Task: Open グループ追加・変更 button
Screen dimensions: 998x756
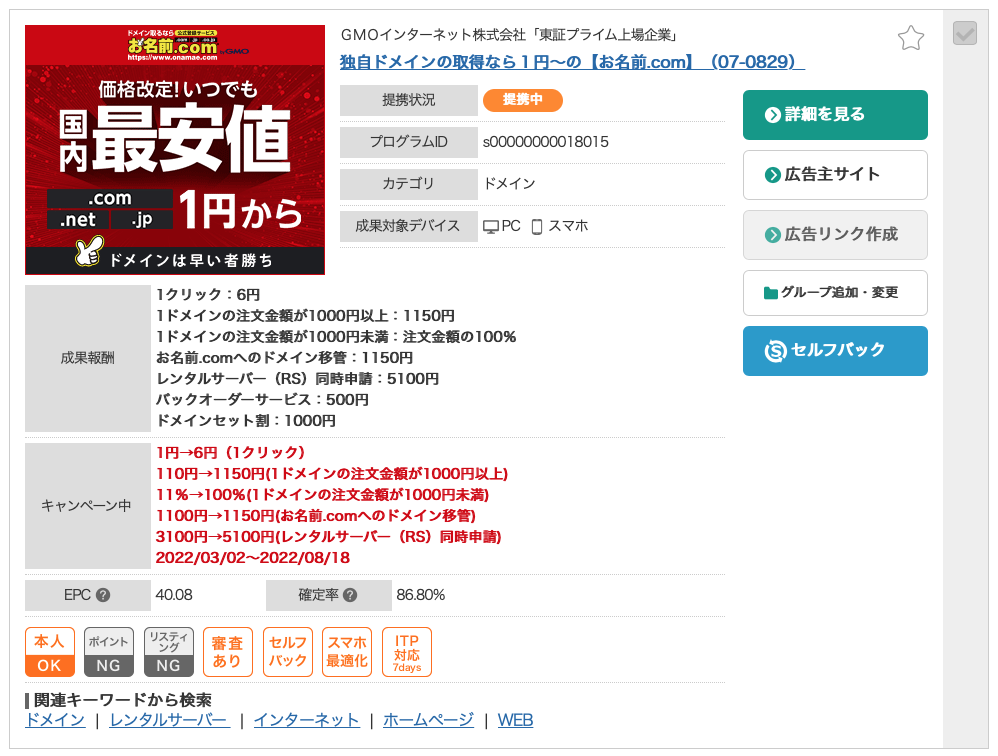Action: click(835, 293)
